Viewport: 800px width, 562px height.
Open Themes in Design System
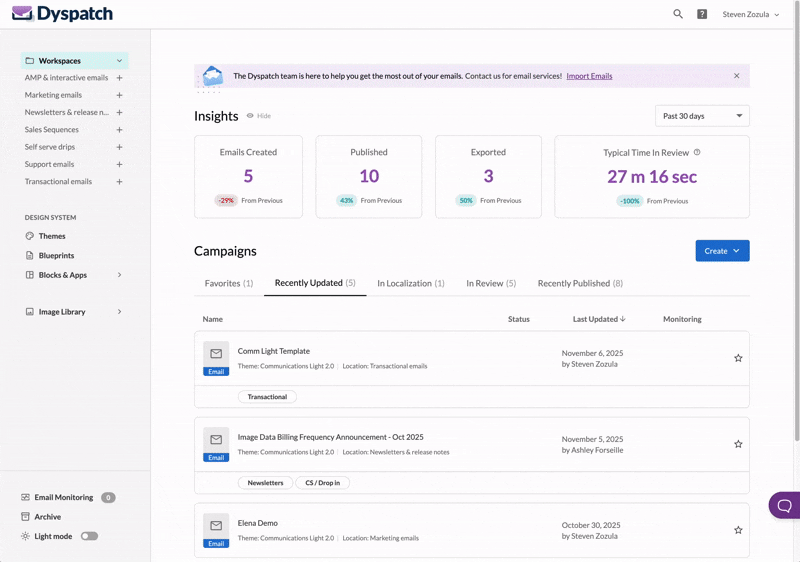[52, 236]
